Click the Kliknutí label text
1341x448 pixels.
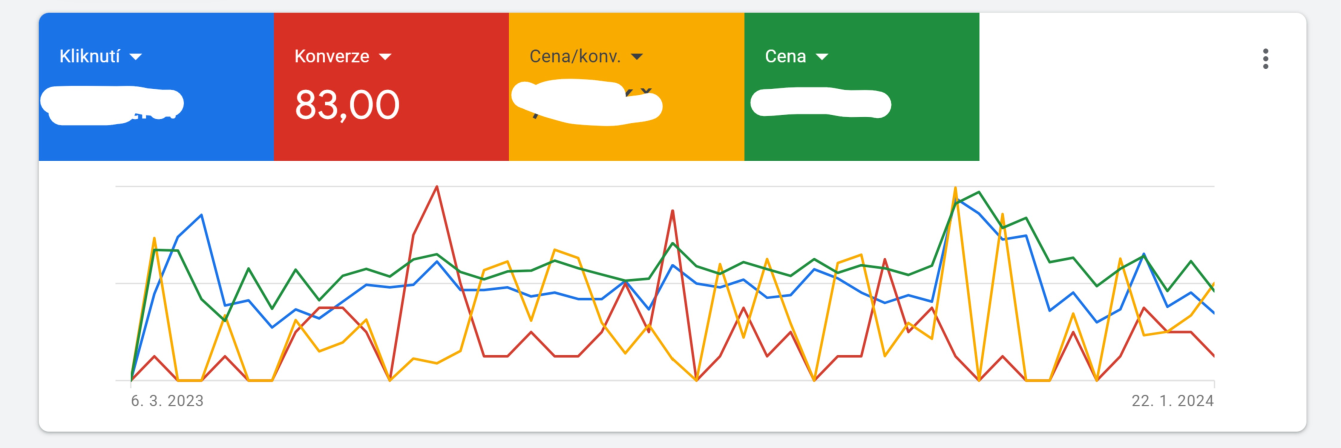coord(90,56)
